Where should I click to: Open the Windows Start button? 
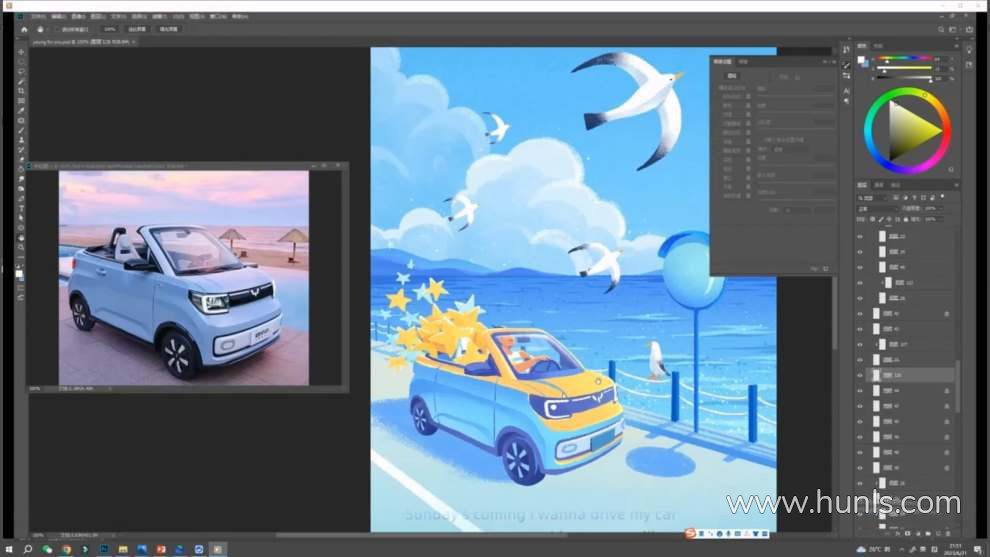pyautogui.click(x=8, y=549)
